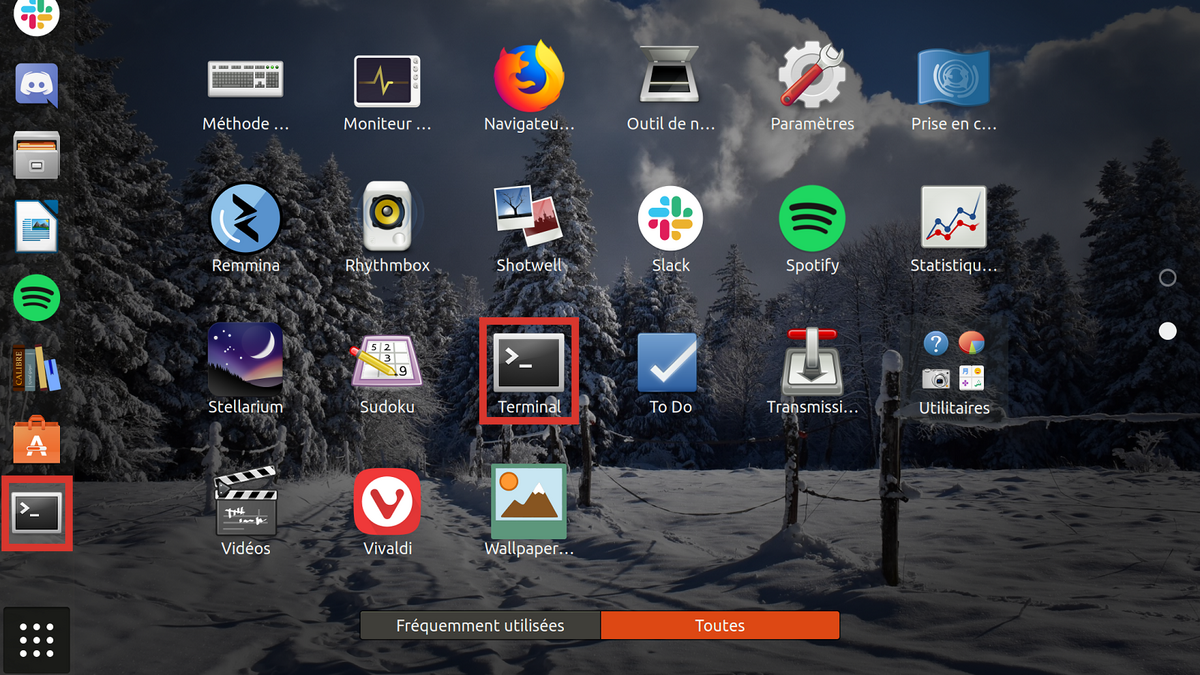The image size is (1200, 675).
Task: Open Terminal from the applications grid
Action: pos(529,362)
